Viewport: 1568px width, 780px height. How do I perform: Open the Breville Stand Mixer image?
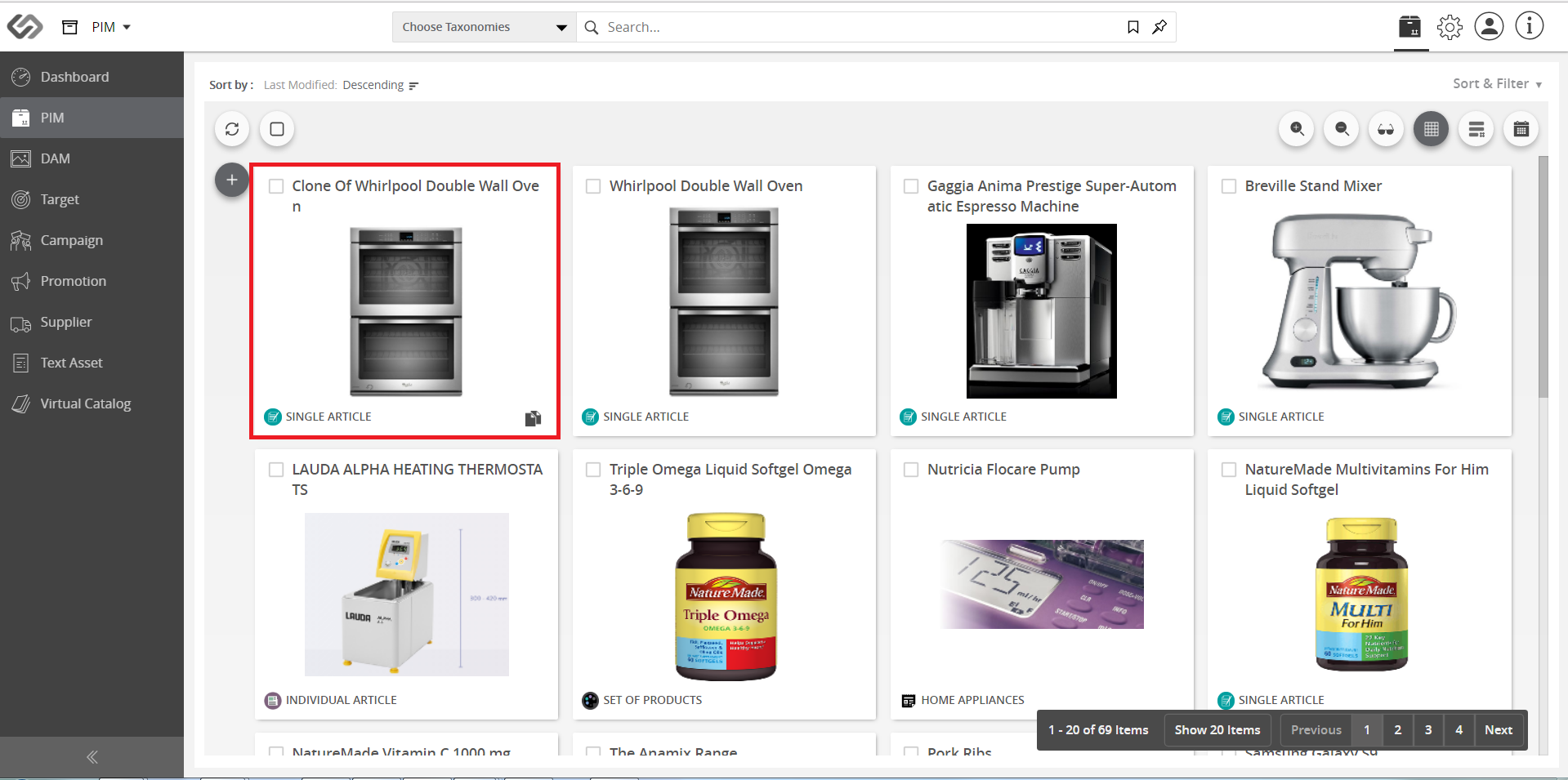point(1359,302)
